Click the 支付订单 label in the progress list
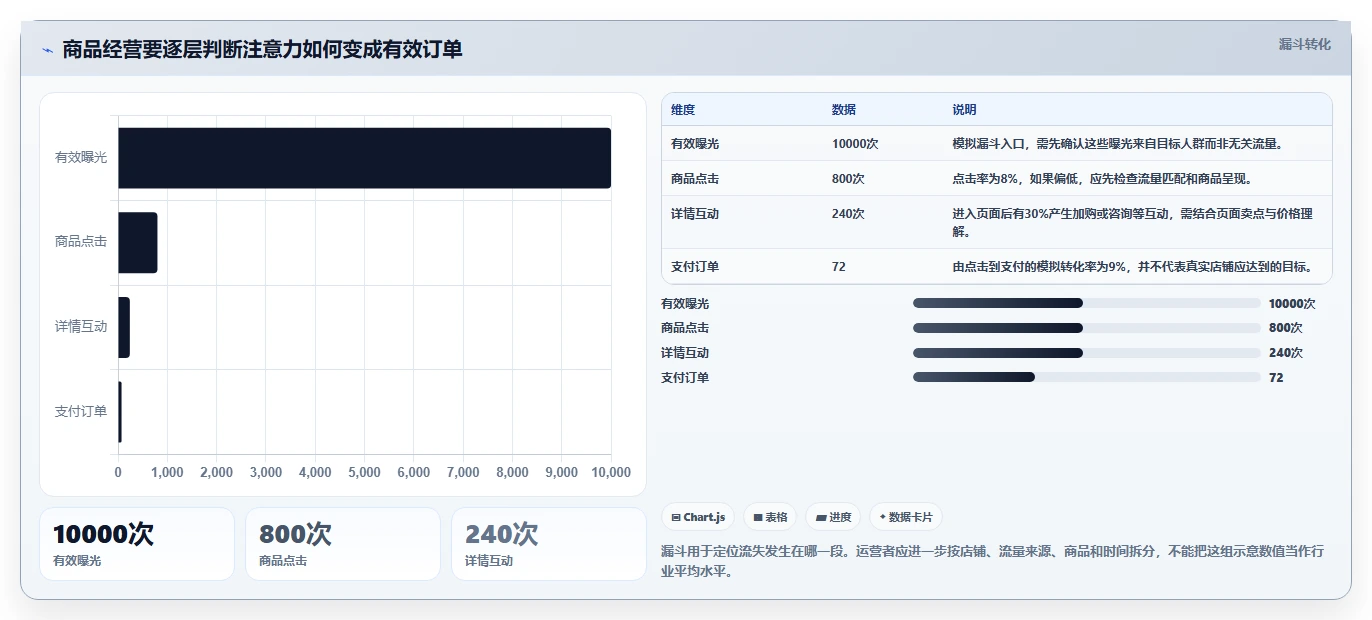Image resolution: width=1372 pixels, height=620 pixels. pos(685,377)
